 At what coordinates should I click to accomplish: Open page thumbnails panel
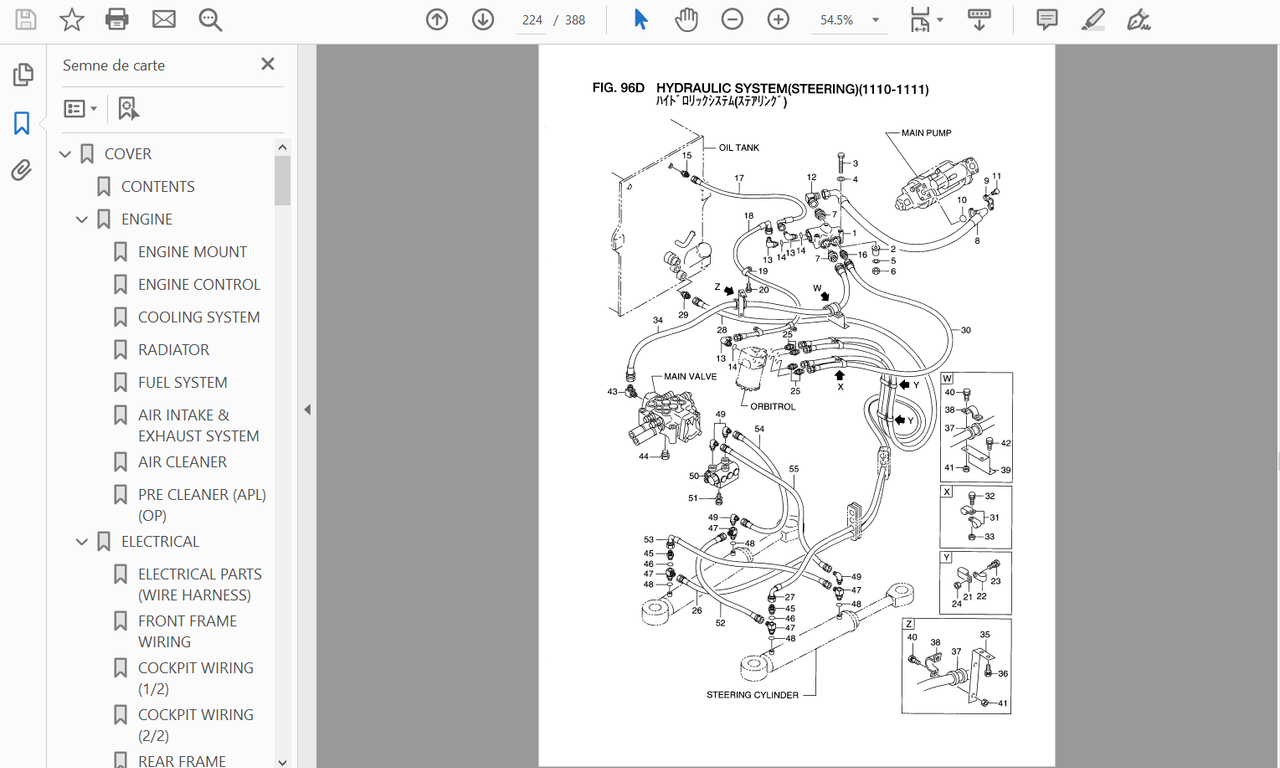coord(22,75)
